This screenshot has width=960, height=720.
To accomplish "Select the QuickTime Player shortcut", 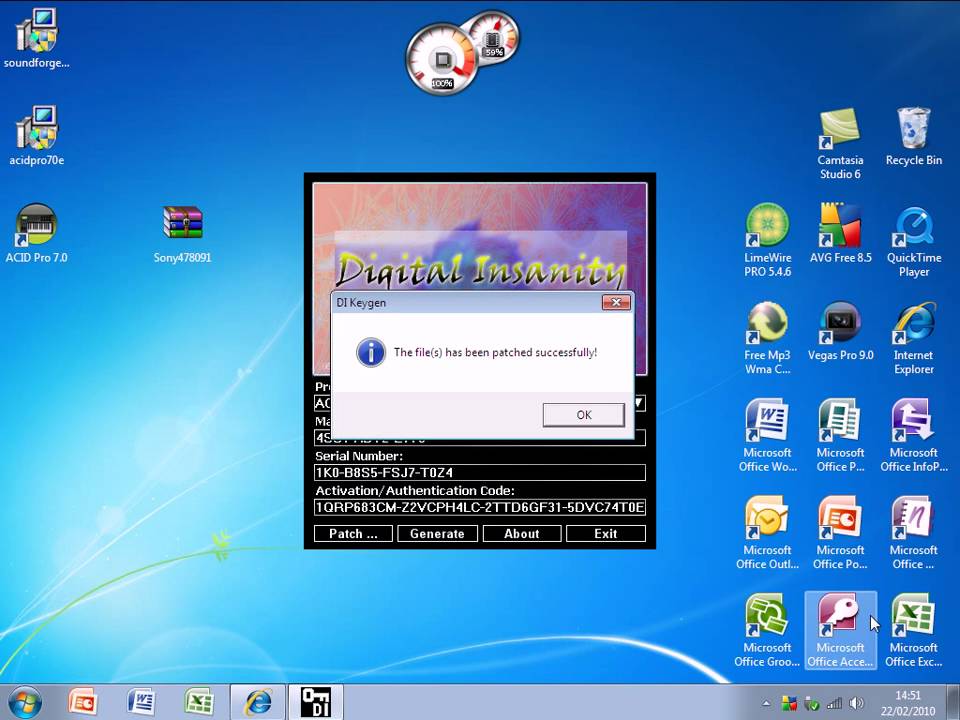I will coord(913,241).
